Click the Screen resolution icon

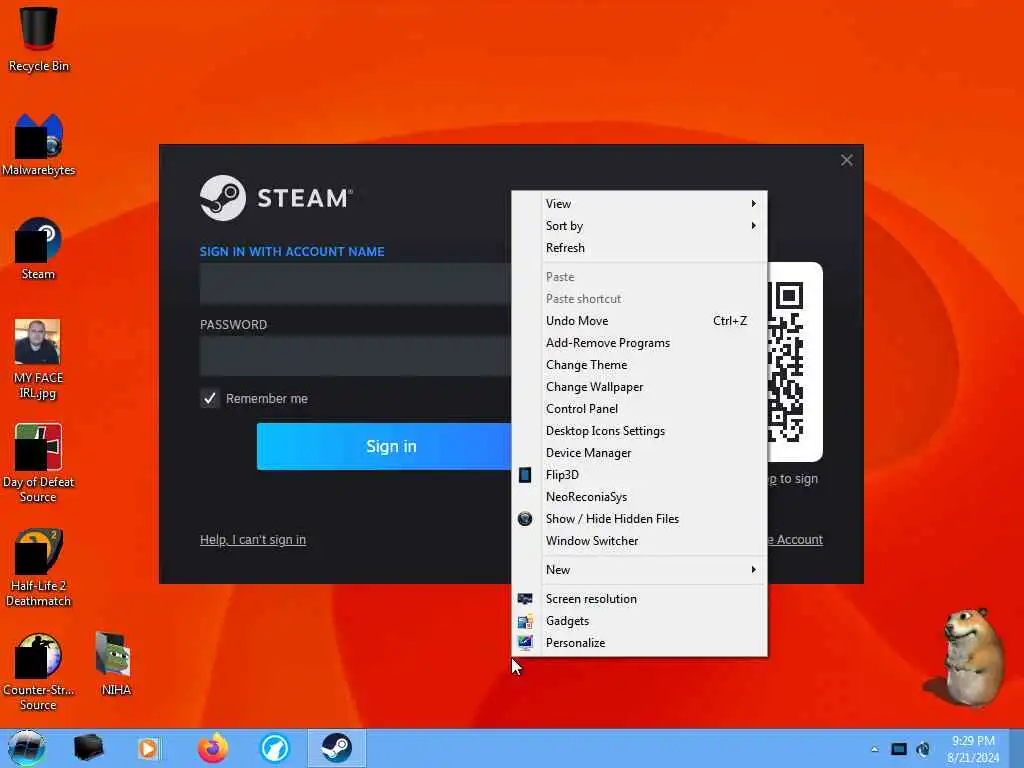click(x=525, y=599)
